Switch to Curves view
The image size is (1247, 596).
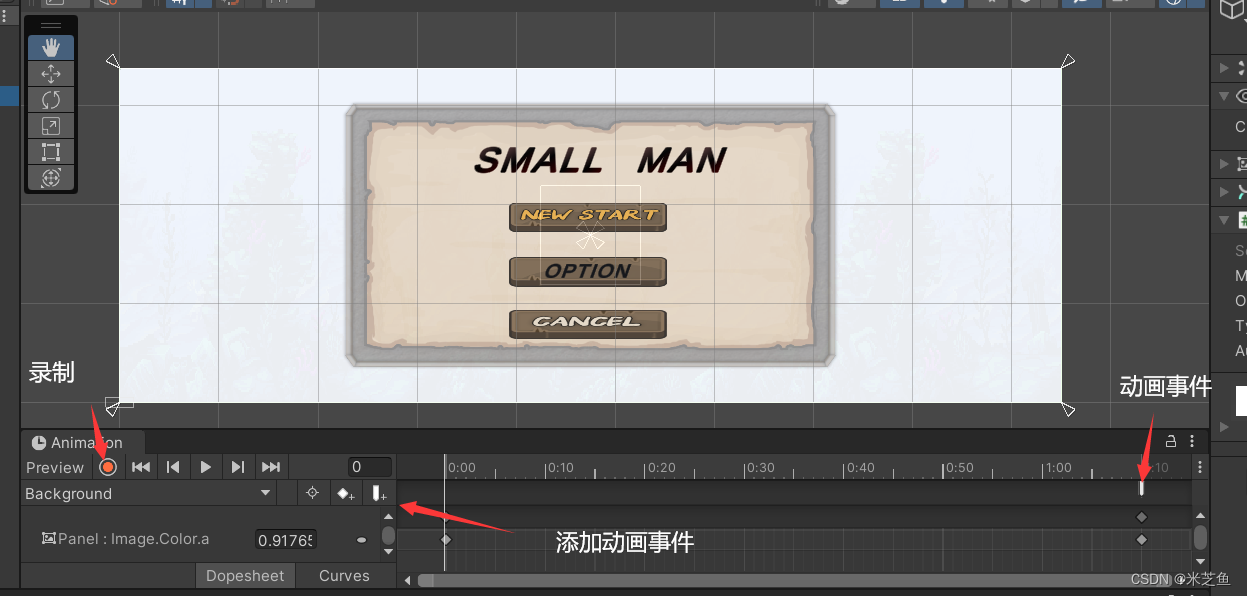pos(344,576)
